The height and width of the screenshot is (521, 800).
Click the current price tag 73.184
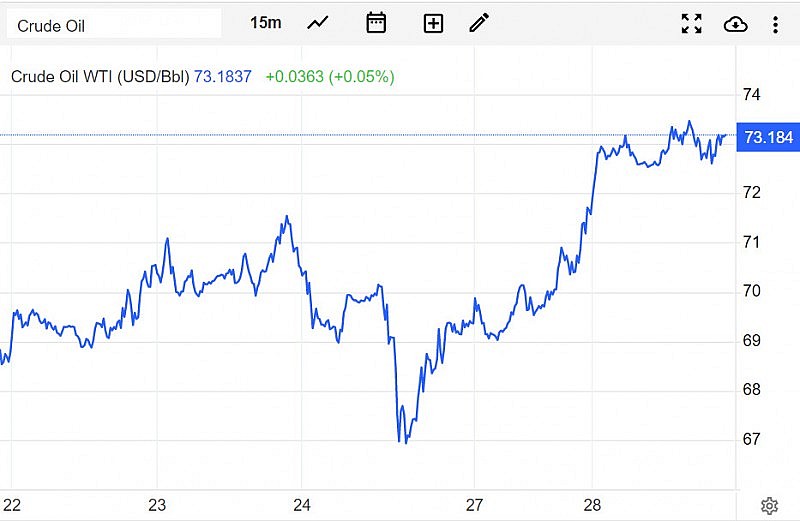[767, 137]
